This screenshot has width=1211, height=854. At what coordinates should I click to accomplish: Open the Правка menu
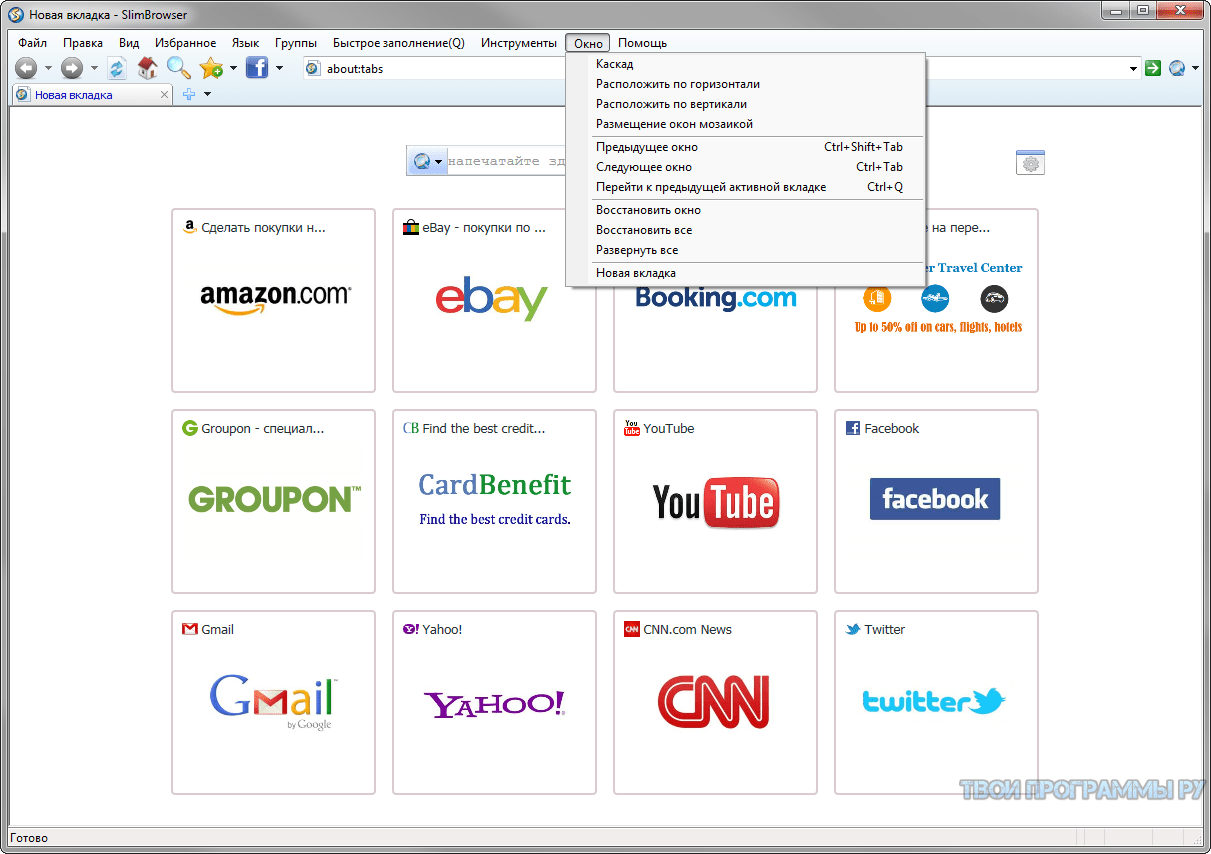(x=83, y=43)
